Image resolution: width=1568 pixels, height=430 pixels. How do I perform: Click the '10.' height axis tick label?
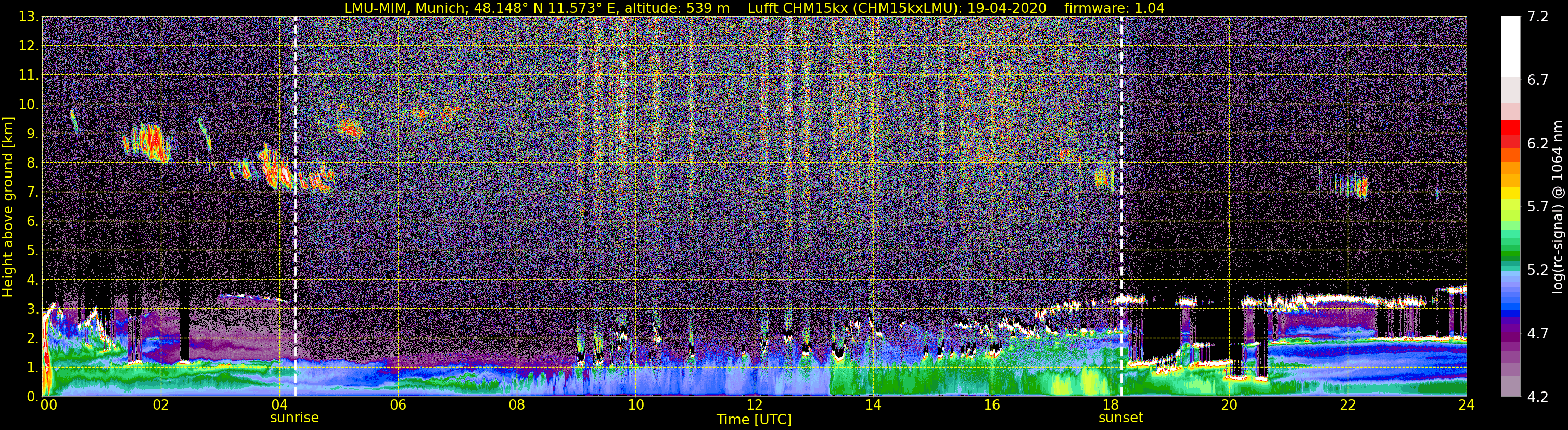29,104
